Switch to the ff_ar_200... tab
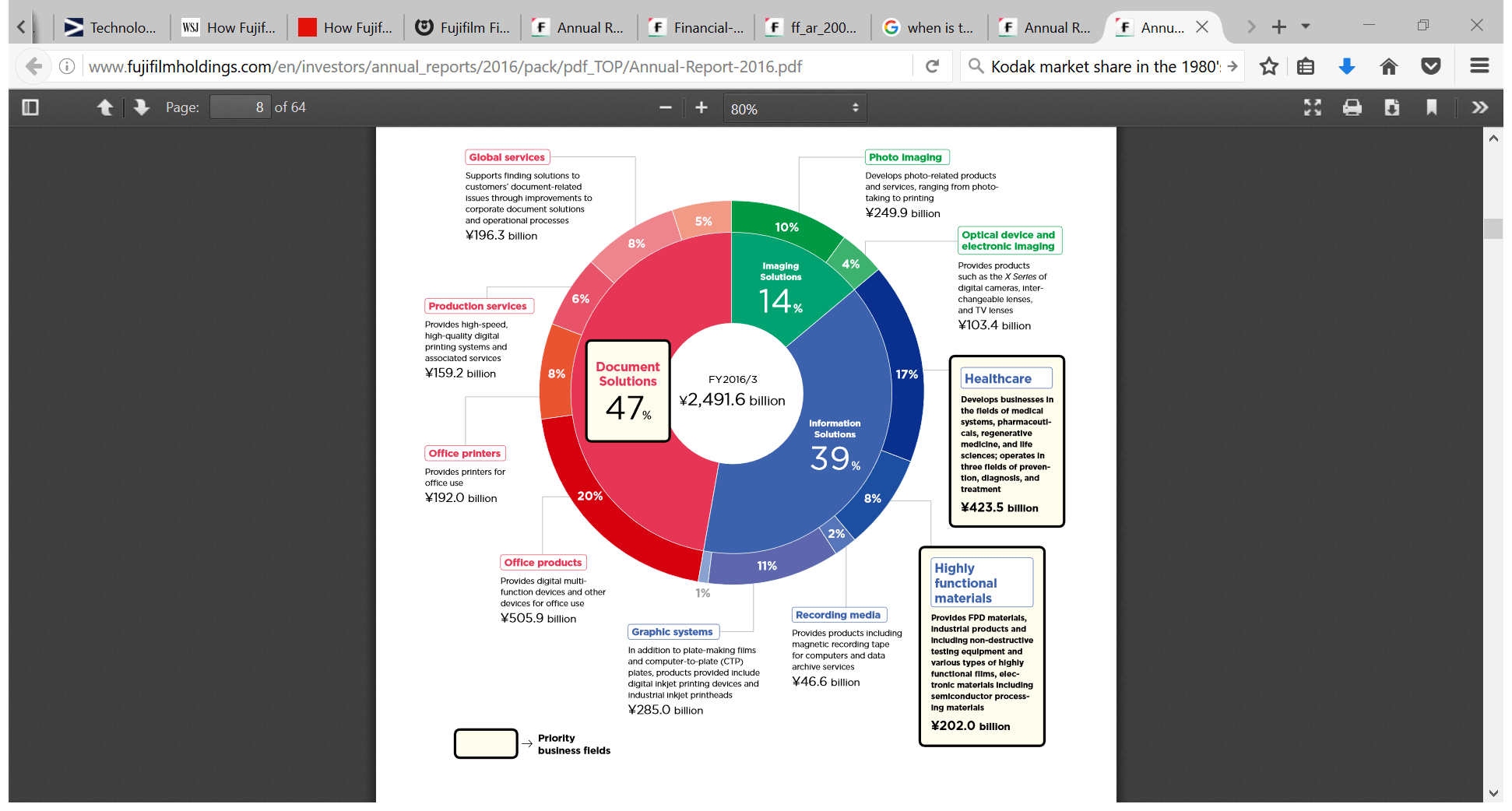The height and width of the screenshot is (811, 1512). pos(813,27)
